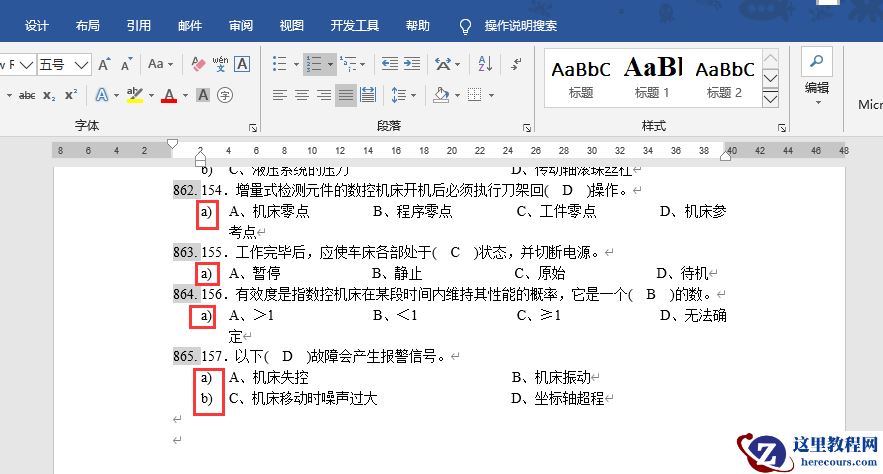Screen dimensions: 883x474
Task: Open change case Aa dropdown
Action: [160, 64]
